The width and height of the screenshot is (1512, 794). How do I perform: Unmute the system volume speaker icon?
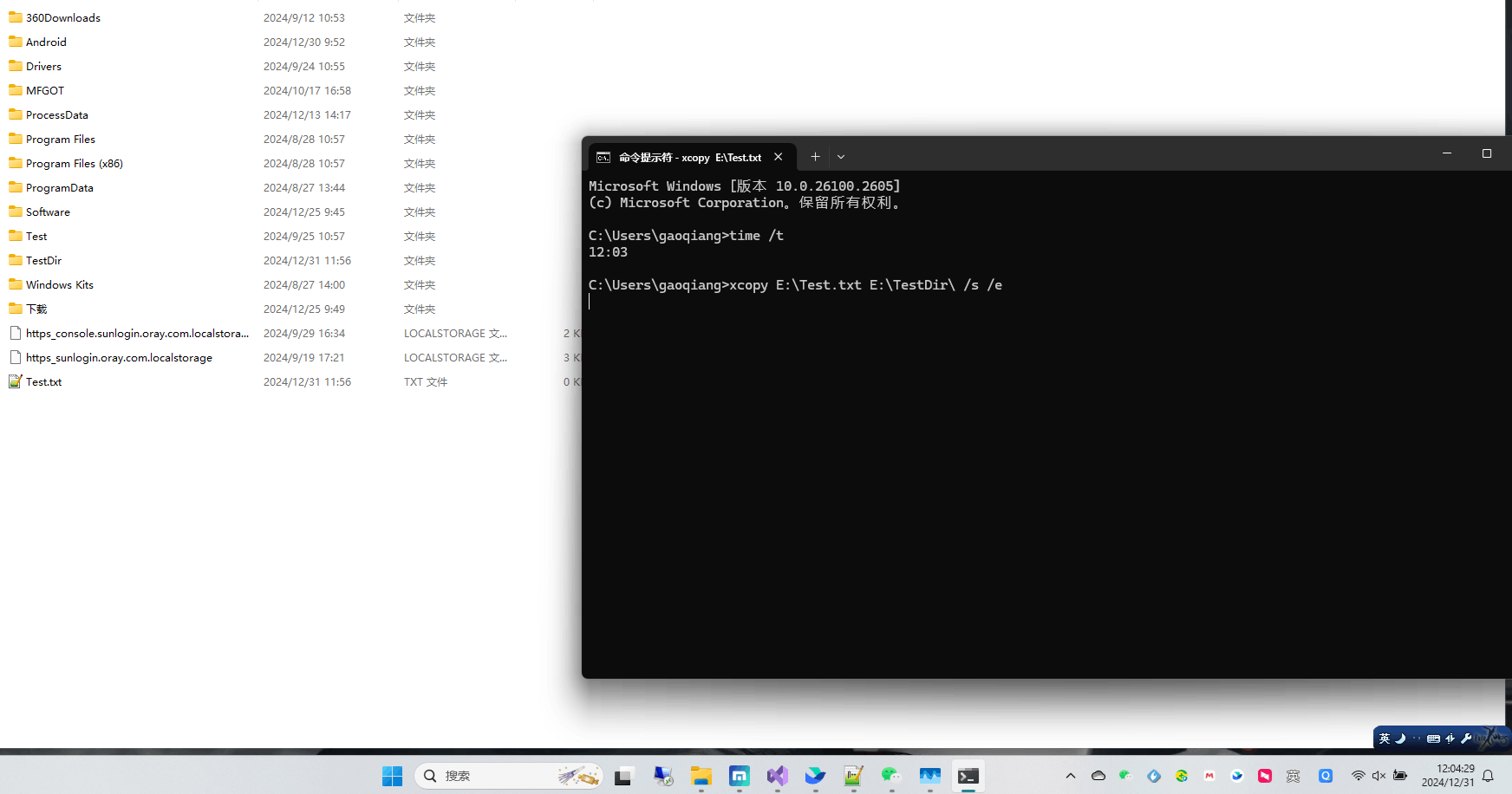point(1378,776)
